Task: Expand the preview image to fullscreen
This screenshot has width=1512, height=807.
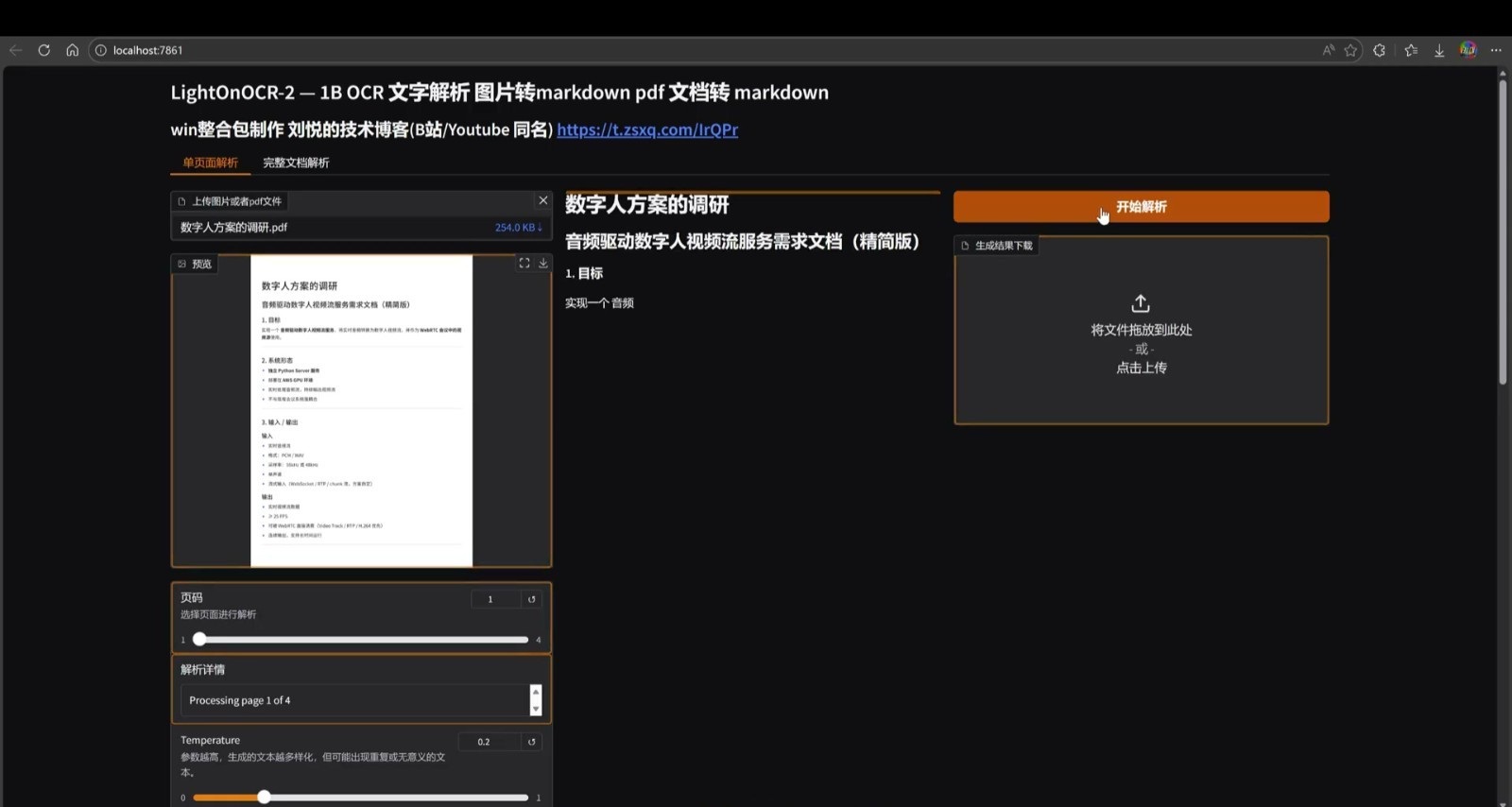Action: (x=524, y=264)
